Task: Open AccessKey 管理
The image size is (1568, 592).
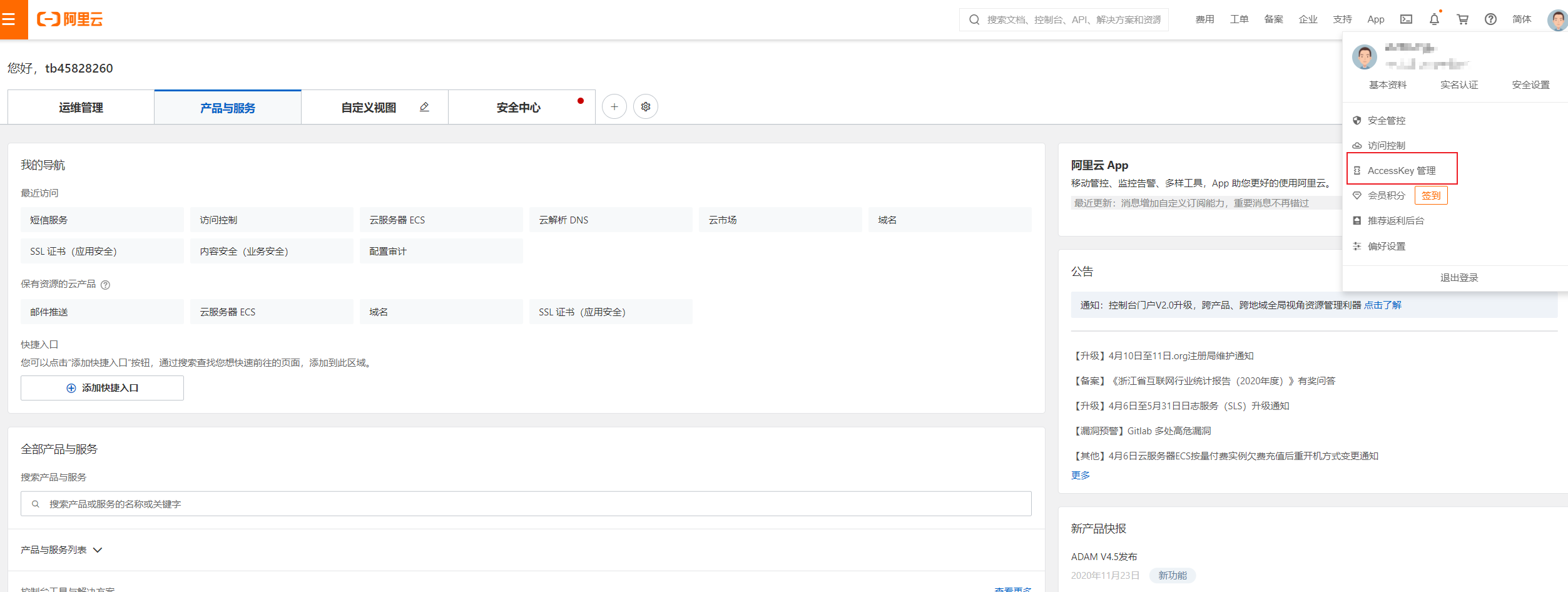Action: (x=1402, y=170)
